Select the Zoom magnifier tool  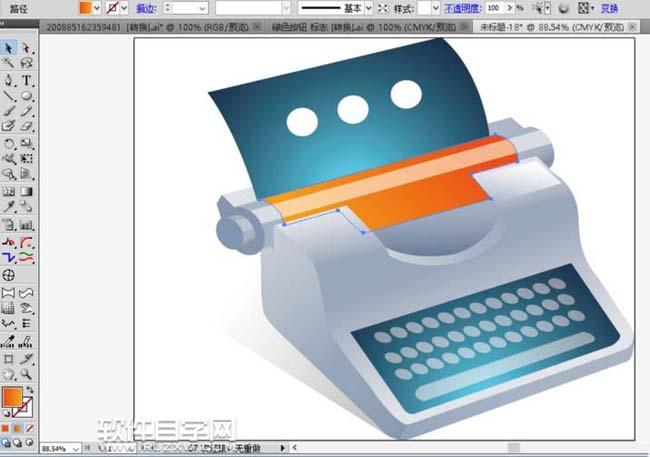[x=26, y=374]
